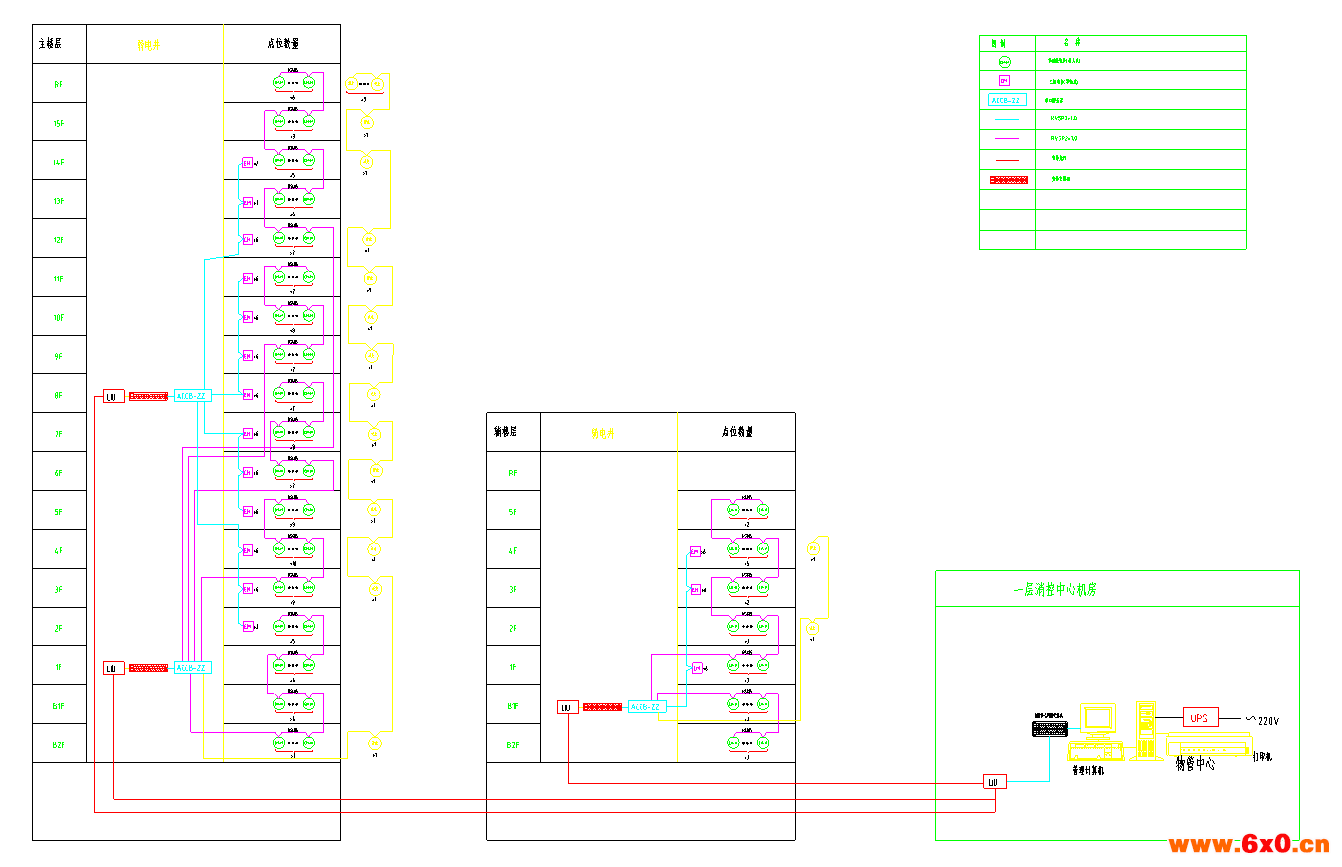Select the ACCB-ZZ box on main 8F
Screen dimensions: 1342x867
click(192, 396)
